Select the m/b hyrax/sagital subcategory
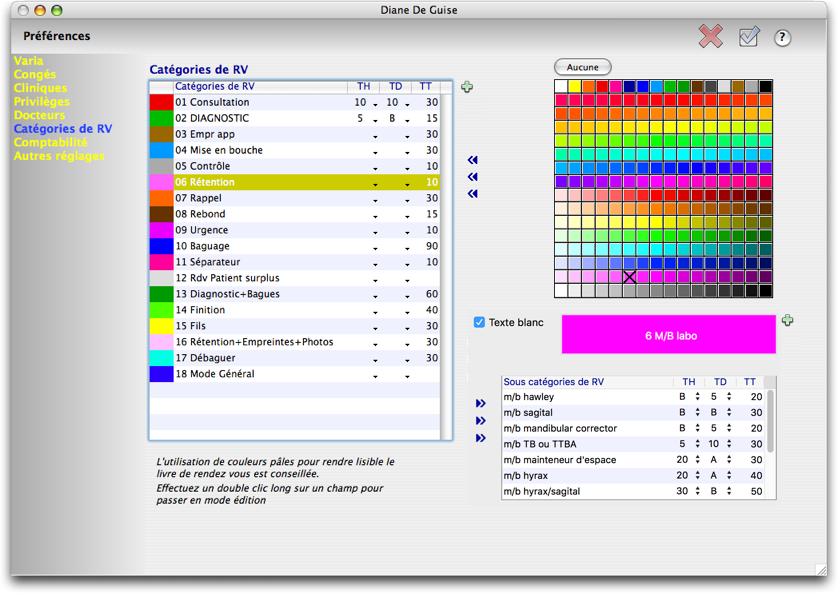 [x=634, y=491]
